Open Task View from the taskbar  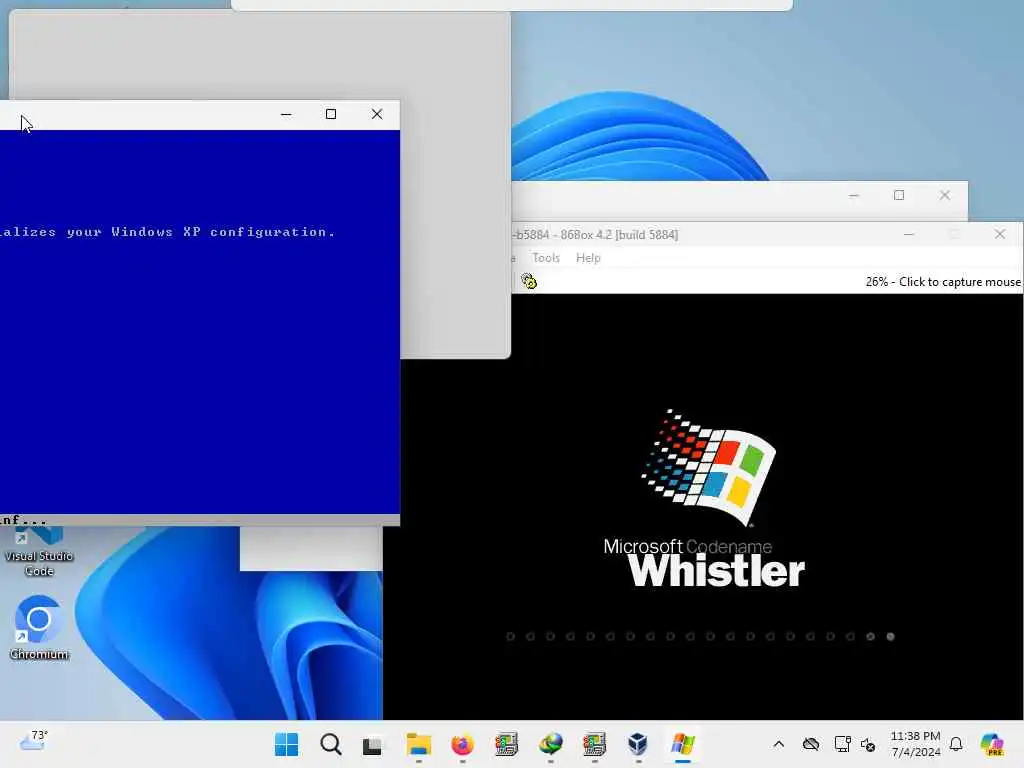click(x=373, y=744)
